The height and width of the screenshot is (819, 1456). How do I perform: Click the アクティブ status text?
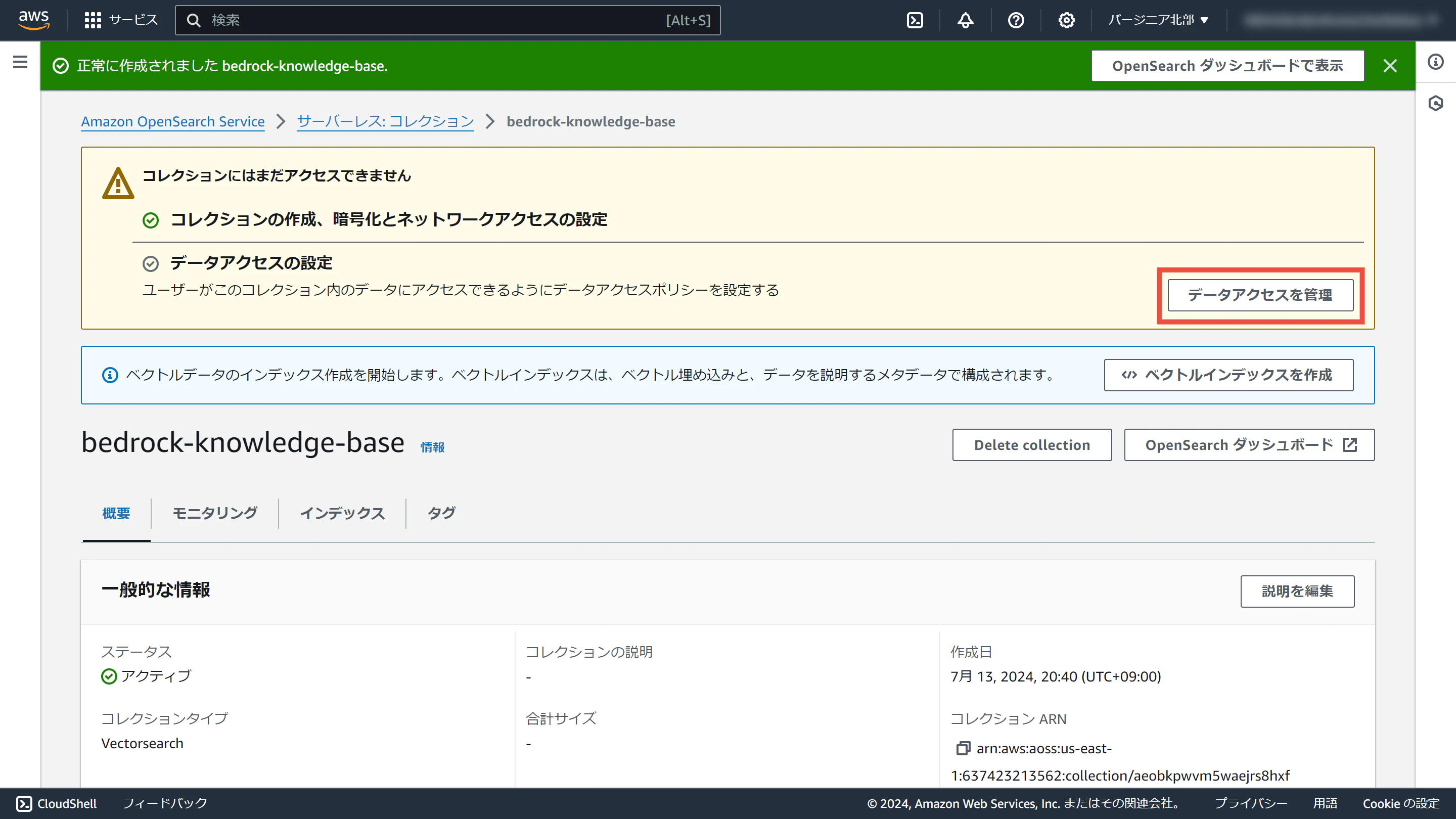click(x=157, y=676)
